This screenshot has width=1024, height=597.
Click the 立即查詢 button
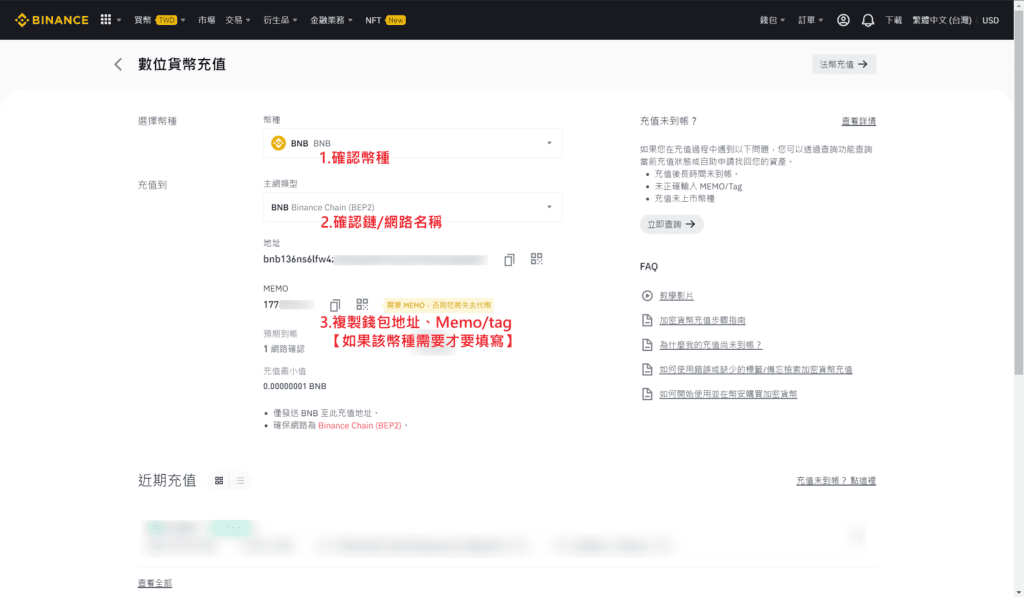(671, 224)
